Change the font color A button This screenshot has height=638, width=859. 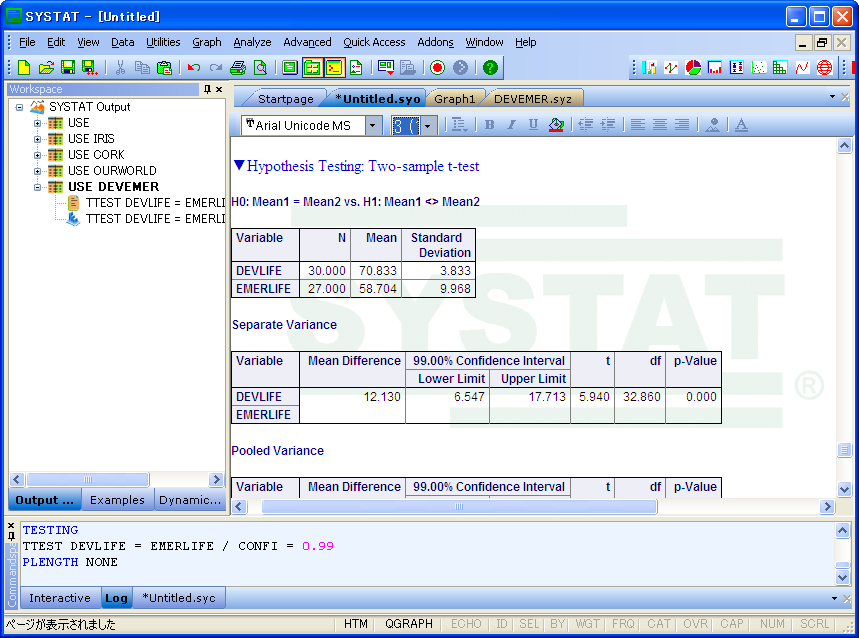coord(741,125)
